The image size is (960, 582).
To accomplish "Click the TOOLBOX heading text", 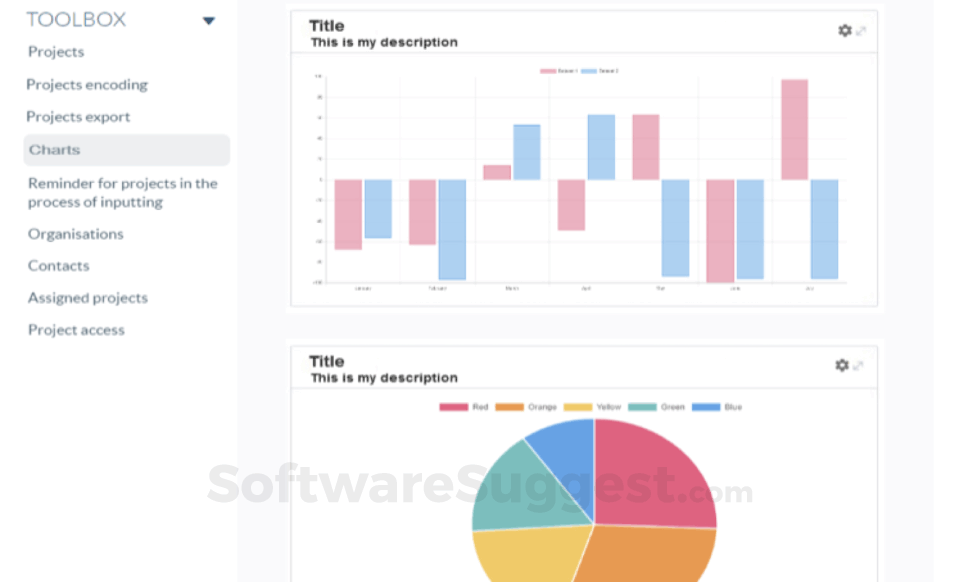I will 76,20.
